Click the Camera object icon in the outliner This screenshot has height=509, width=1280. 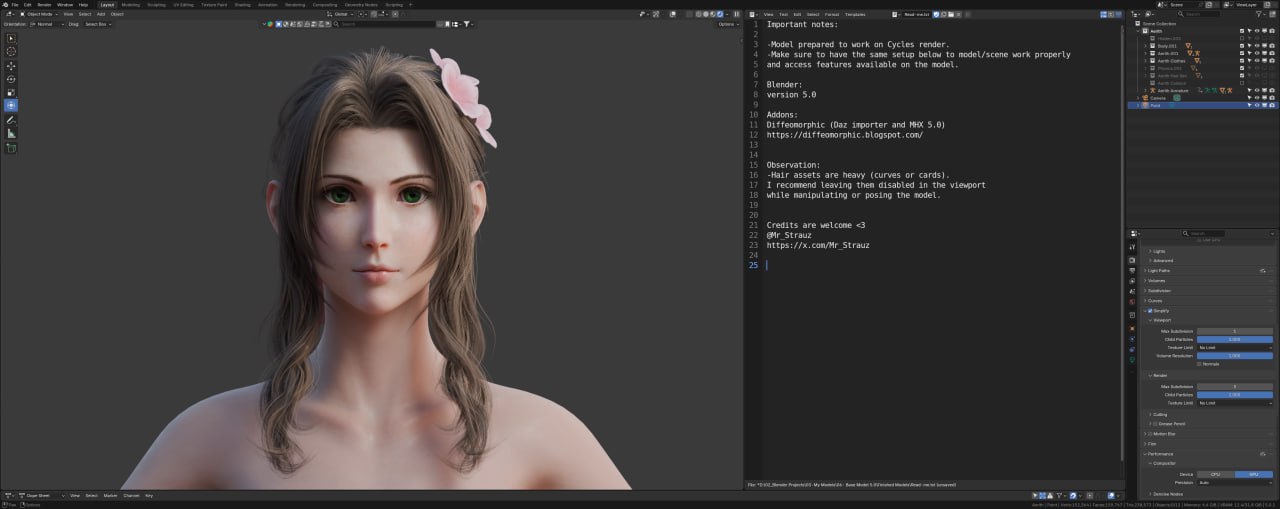(1145, 98)
